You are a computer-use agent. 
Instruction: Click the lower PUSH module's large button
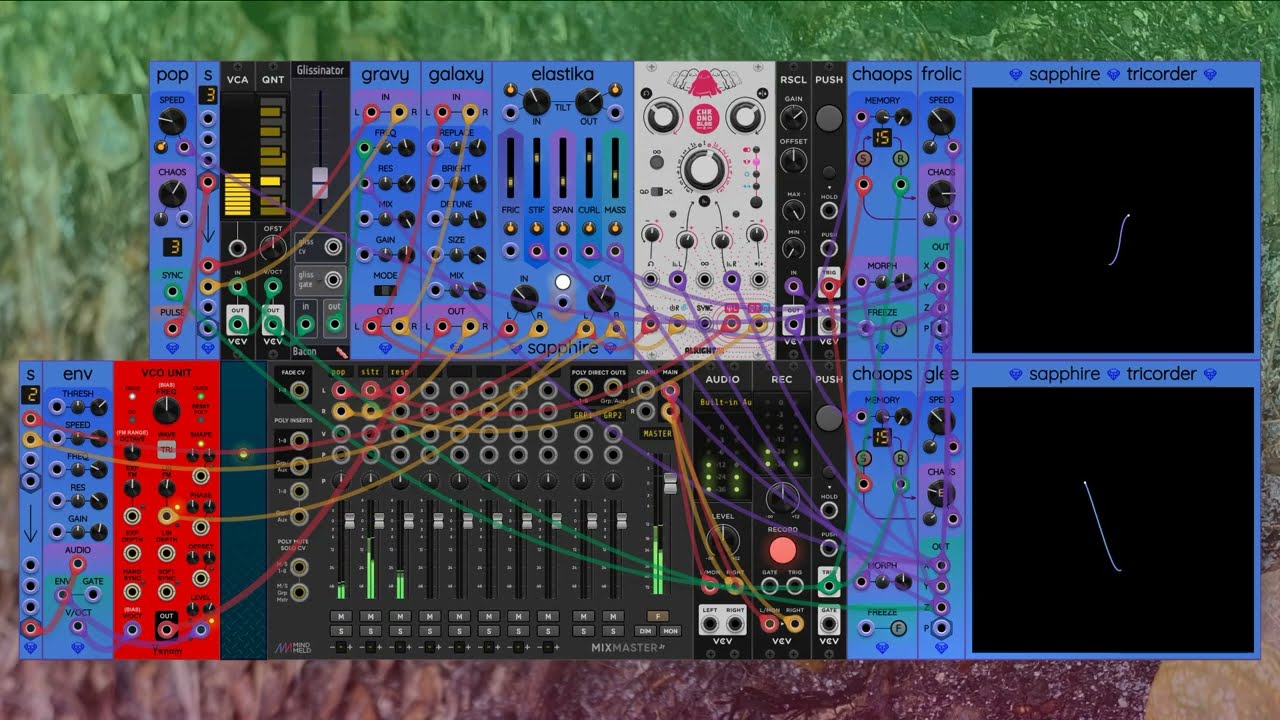point(829,419)
